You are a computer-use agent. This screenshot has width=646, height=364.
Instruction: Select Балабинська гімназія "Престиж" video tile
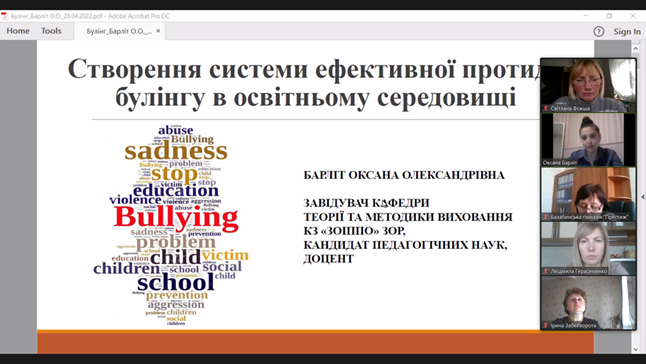pyautogui.click(x=588, y=194)
